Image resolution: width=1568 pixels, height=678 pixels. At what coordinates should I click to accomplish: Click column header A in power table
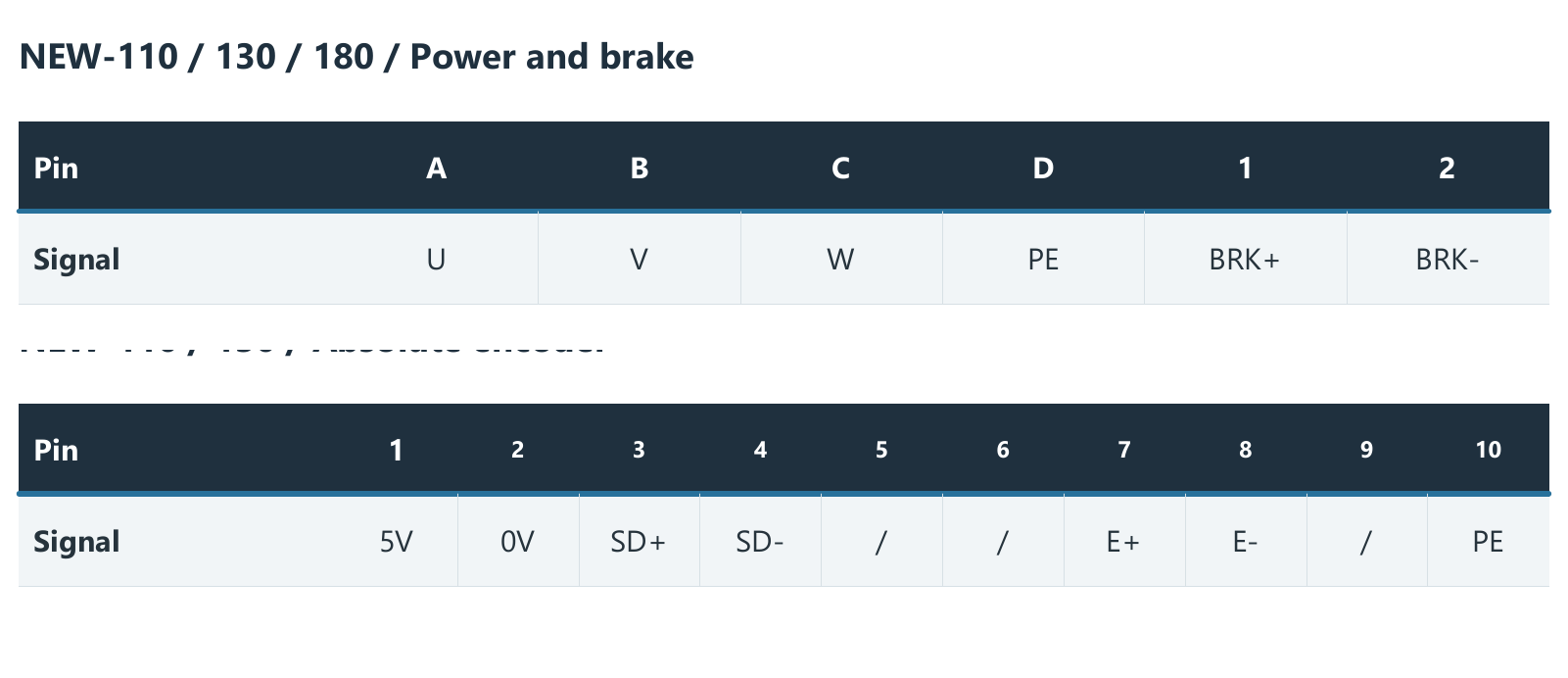pyautogui.click(x=437, y=168)
